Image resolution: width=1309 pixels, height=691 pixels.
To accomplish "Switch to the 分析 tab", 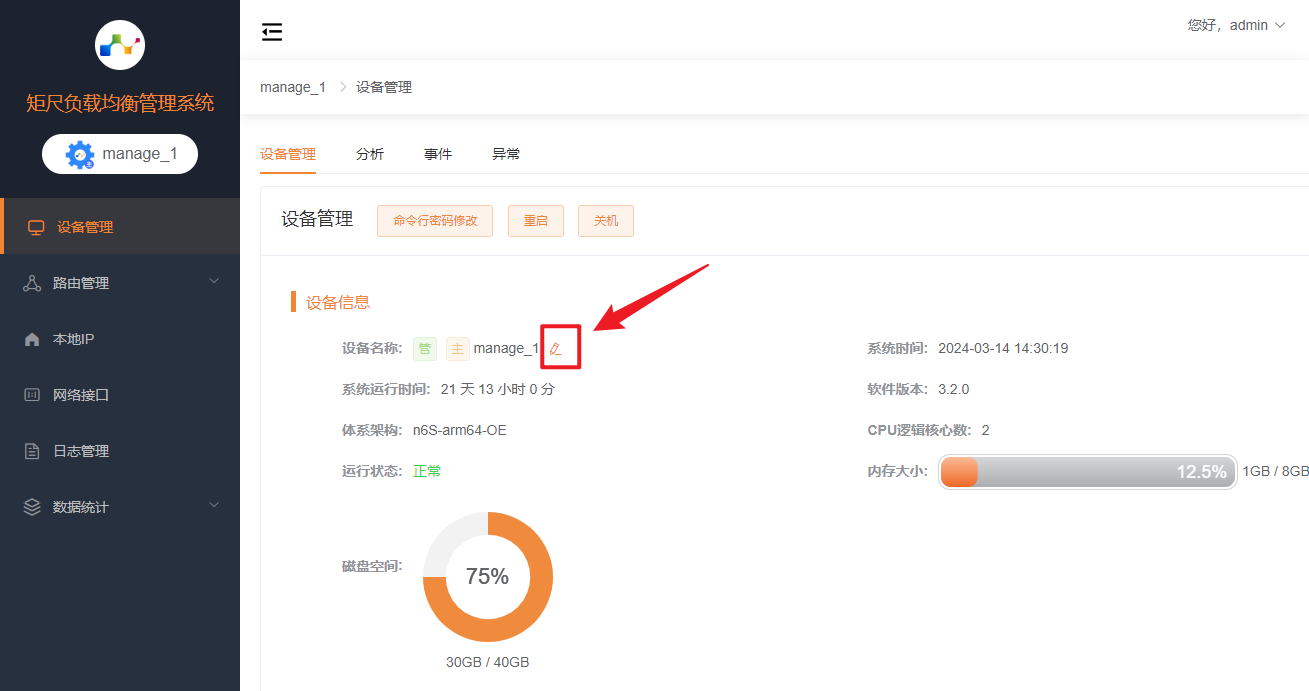I will click(x=369, y=153).
